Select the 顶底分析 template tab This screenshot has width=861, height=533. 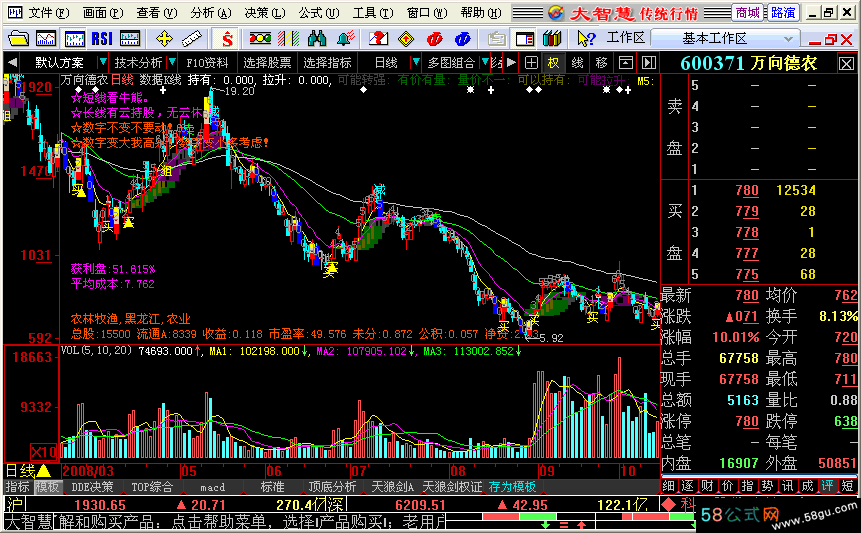[332, 487]
